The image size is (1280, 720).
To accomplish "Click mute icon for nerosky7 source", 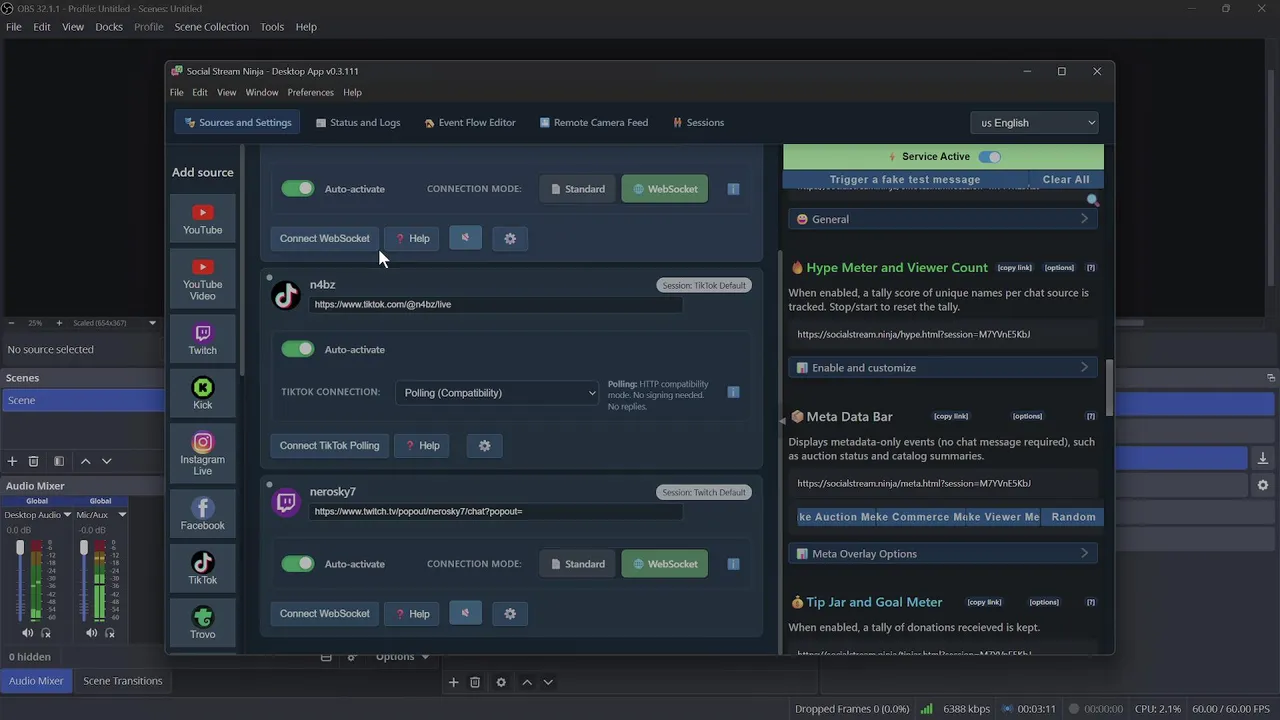I will [465, 613].
